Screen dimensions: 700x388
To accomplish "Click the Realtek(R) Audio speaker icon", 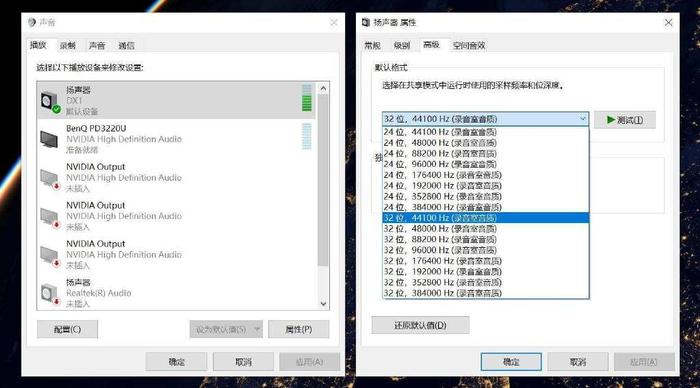I will pyautogui.click(x=50, y=294).
